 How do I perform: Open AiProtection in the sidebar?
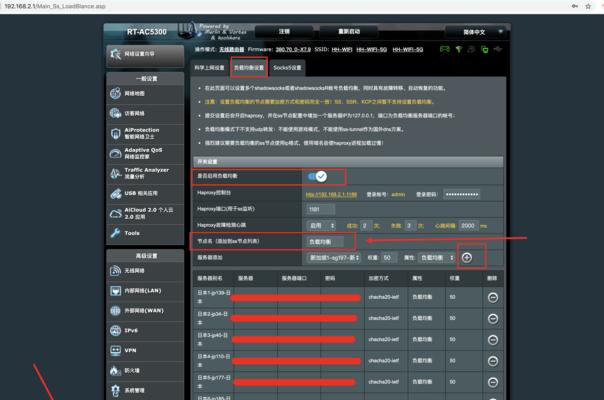click(145, 133)
